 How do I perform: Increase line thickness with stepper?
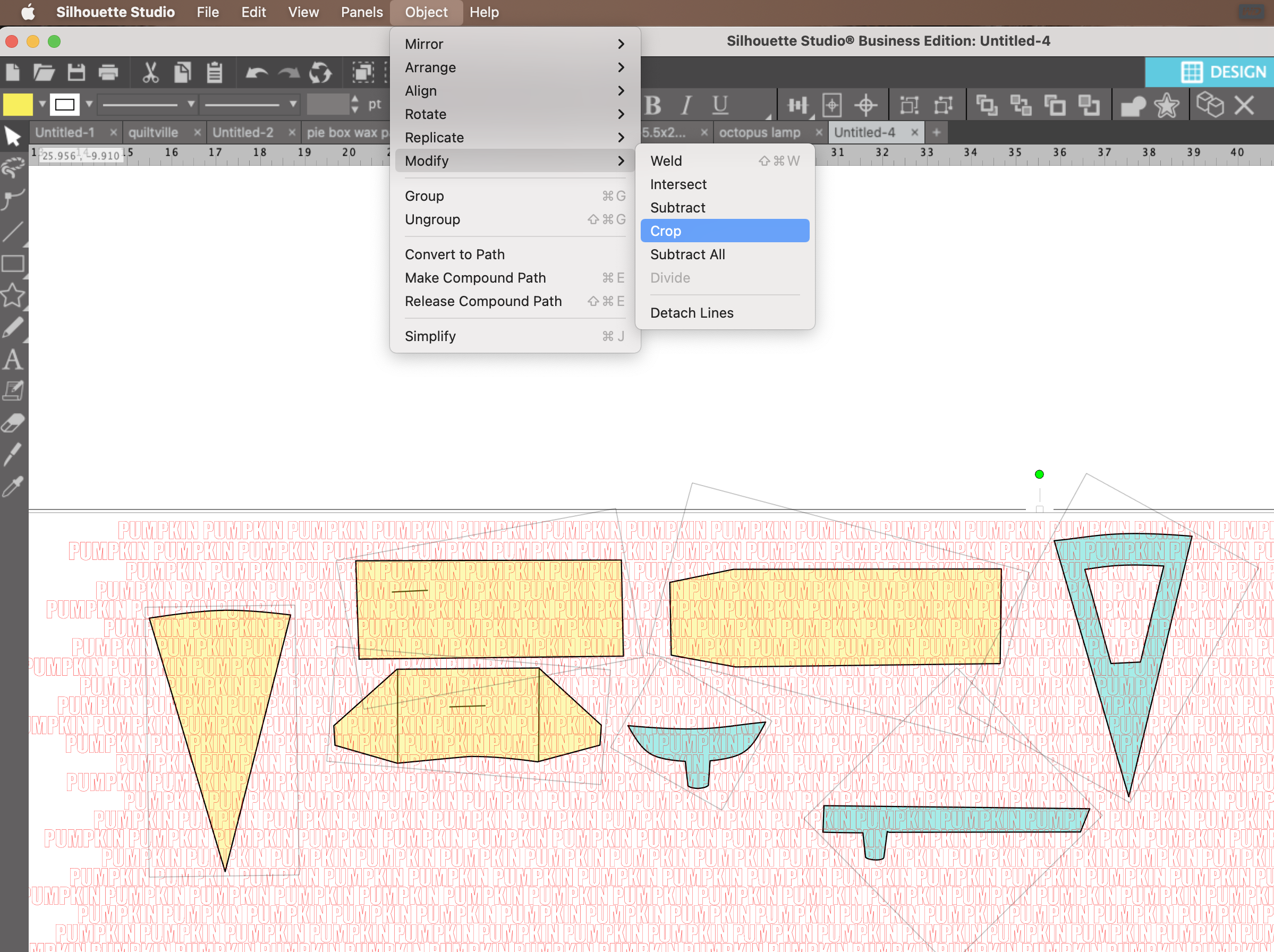pyautogui.click(x=355, y=100)
